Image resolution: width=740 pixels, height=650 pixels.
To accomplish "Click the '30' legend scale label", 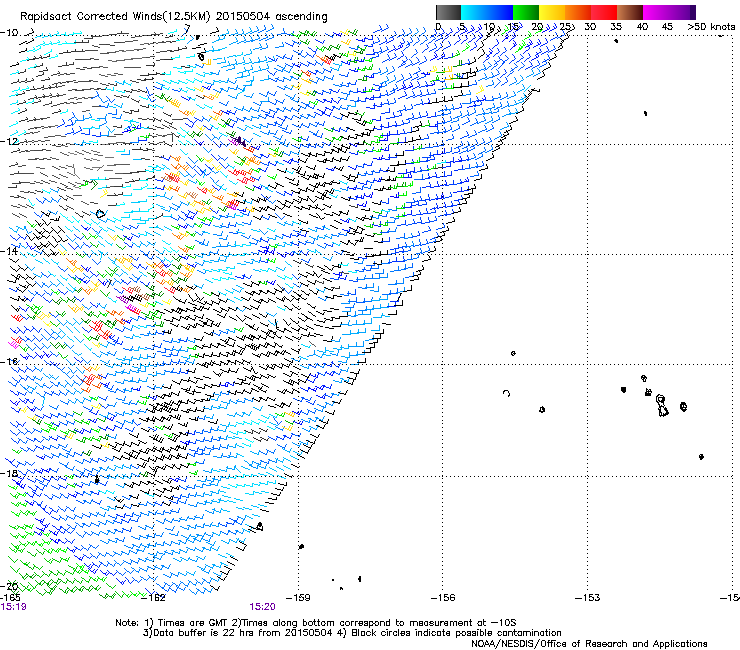I will 590,27.
